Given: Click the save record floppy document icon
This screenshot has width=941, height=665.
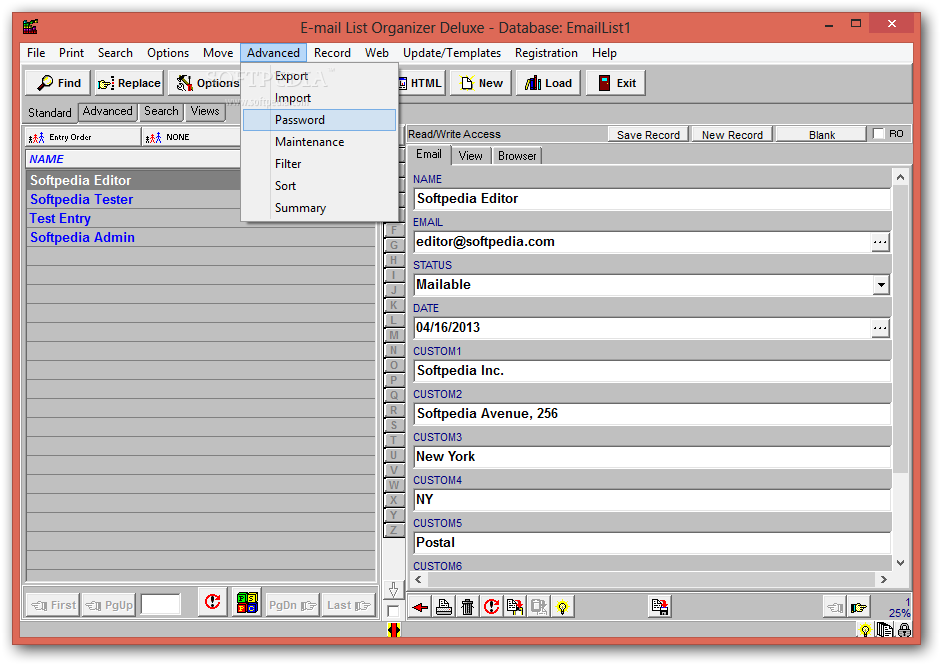Looking at the screenshot, I should pyautogui.click(x=660, y=607).
